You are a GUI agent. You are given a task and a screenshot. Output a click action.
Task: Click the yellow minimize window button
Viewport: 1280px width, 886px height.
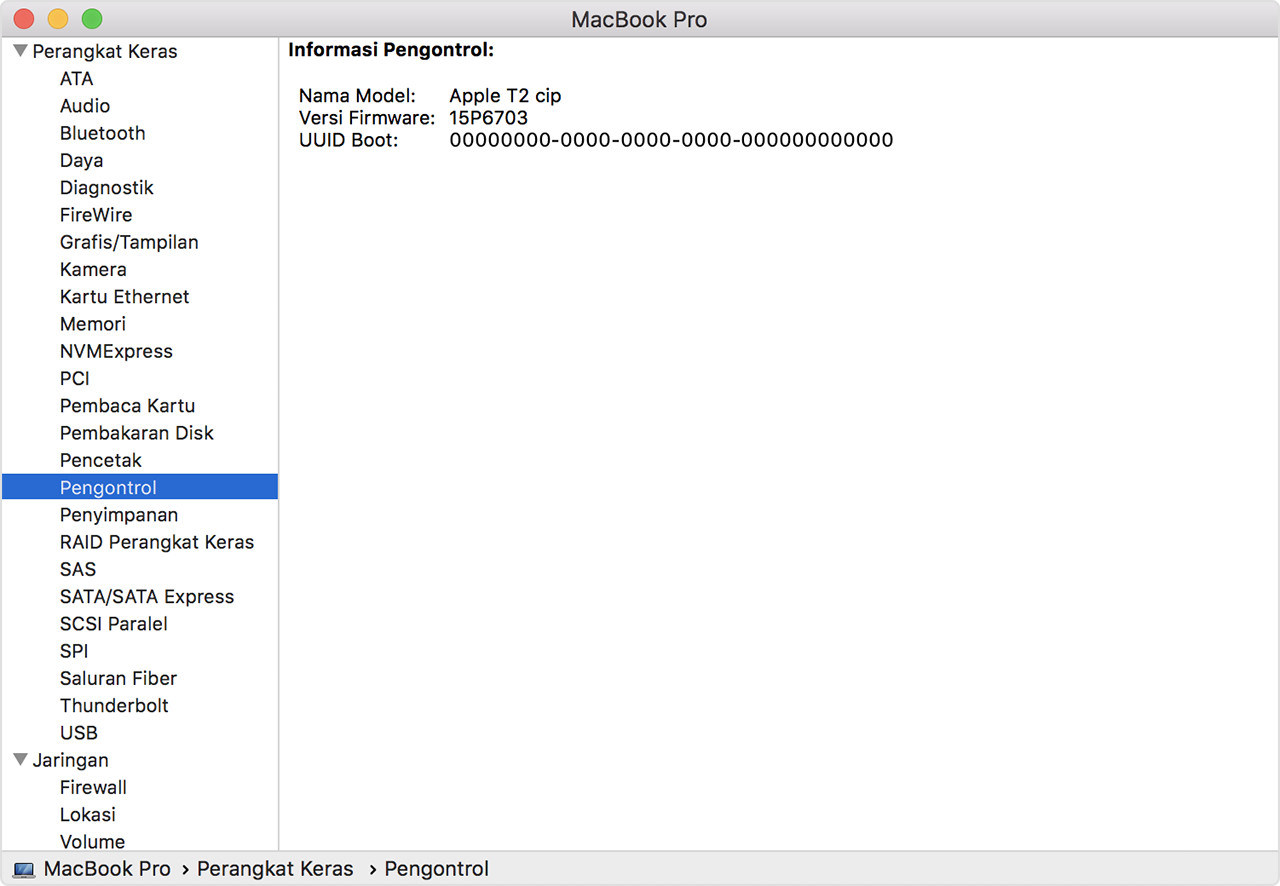point(58,19)
